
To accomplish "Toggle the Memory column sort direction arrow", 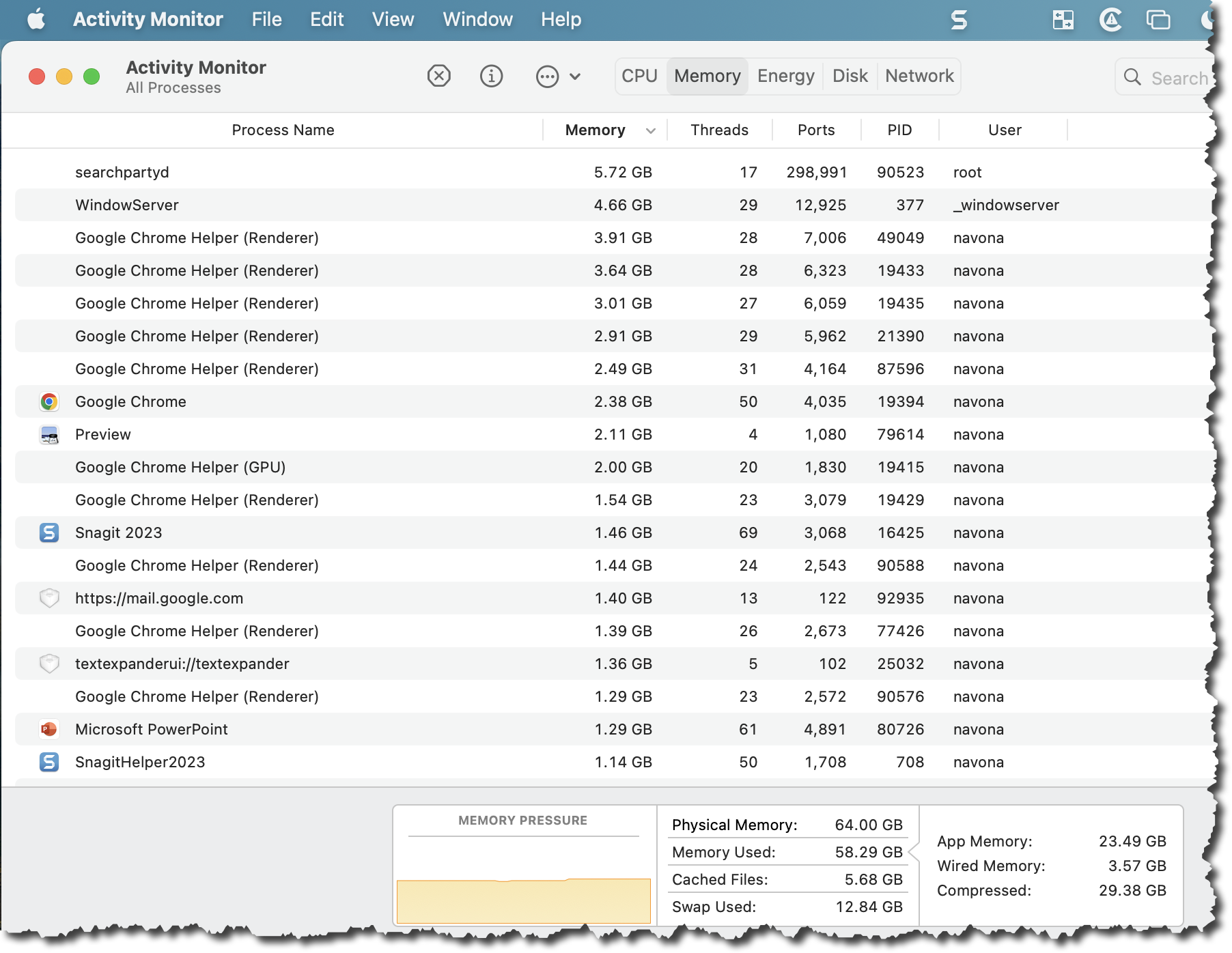I will pyautogui.click(x=651, y=130).
